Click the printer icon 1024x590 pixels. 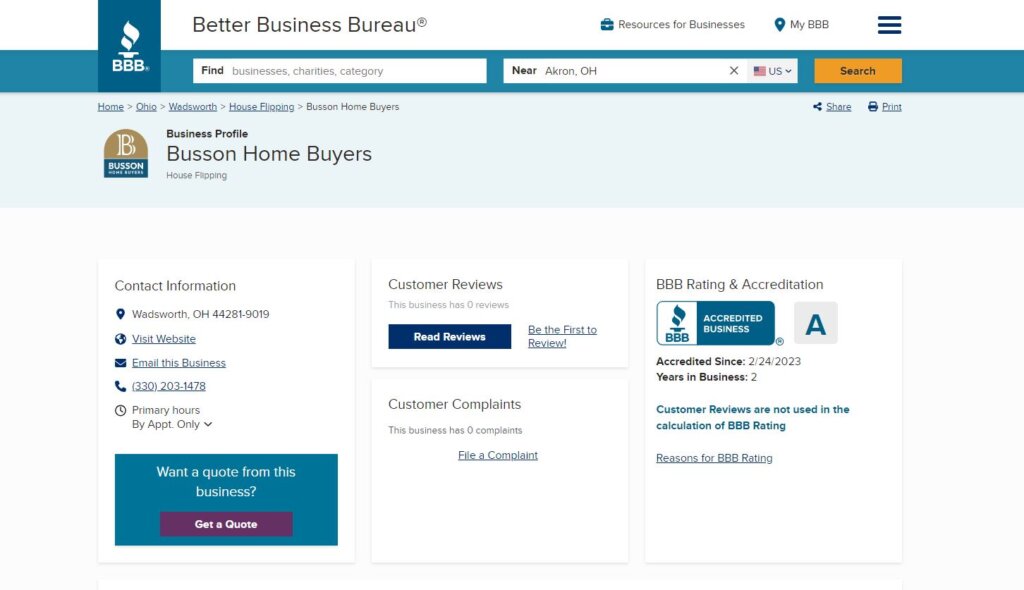tap(872, 107)
